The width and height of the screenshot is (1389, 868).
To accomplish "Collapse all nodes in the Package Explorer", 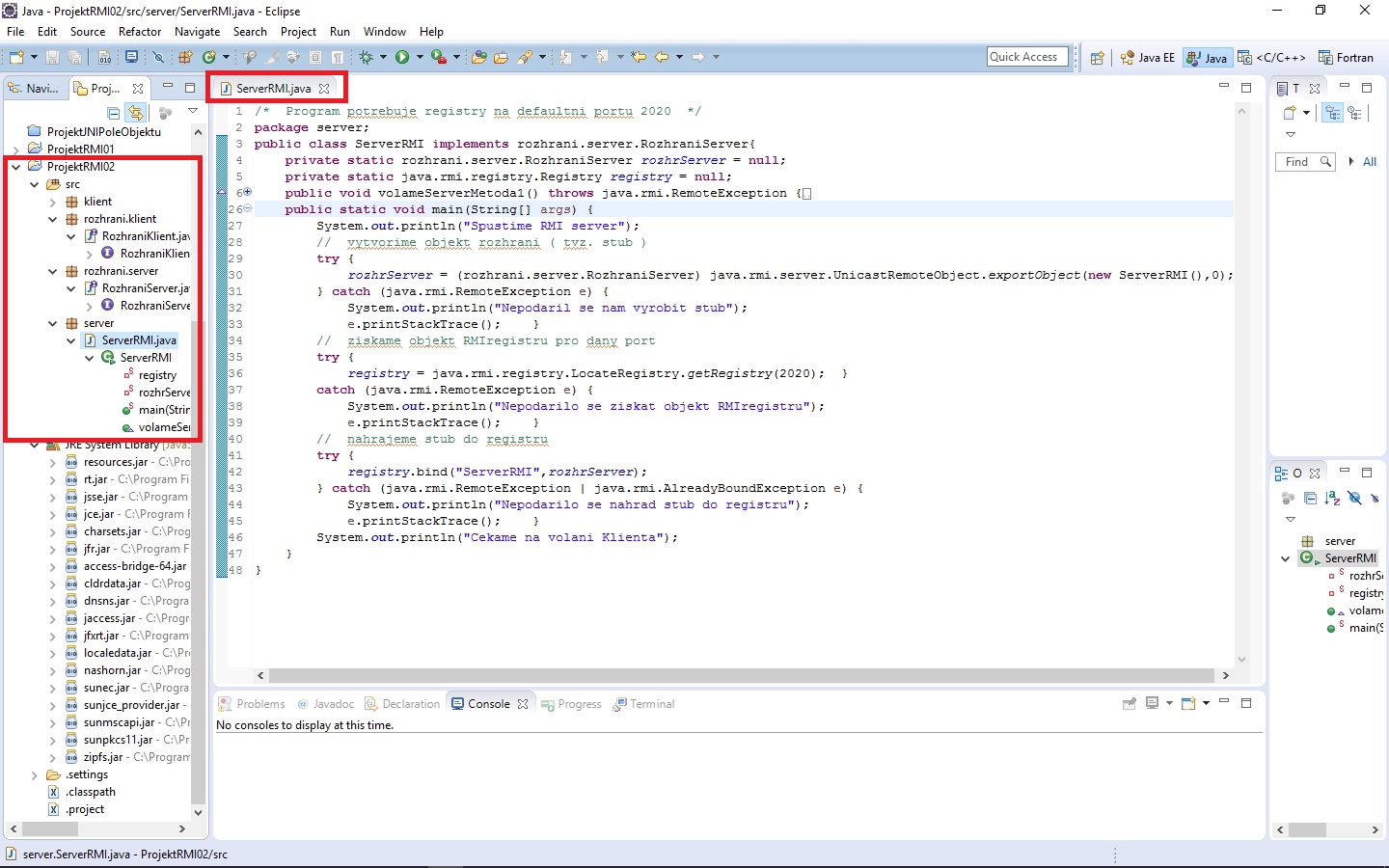I will coord(113,113).
